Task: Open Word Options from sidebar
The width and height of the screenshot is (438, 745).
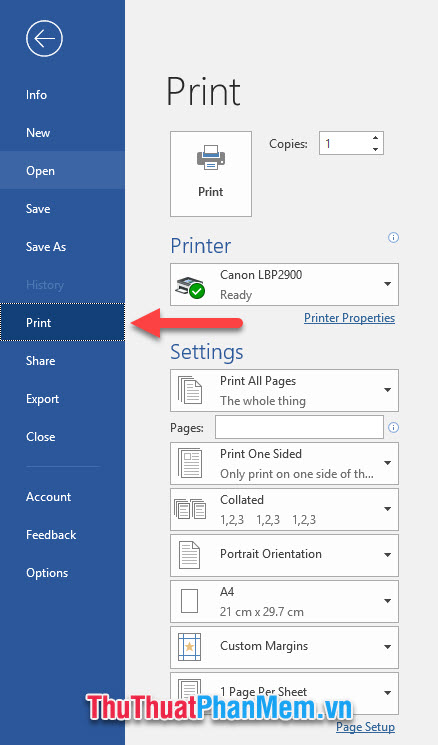Action: tap(62, 573)
